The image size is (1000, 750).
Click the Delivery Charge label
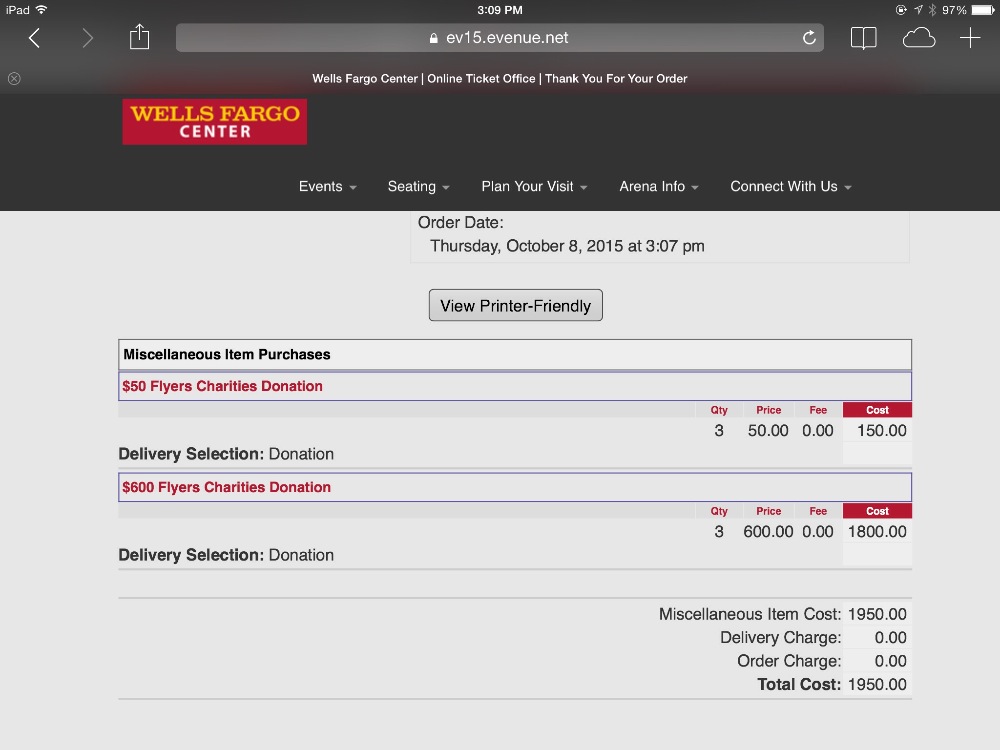pyautogui.click(x=780, y=638)
